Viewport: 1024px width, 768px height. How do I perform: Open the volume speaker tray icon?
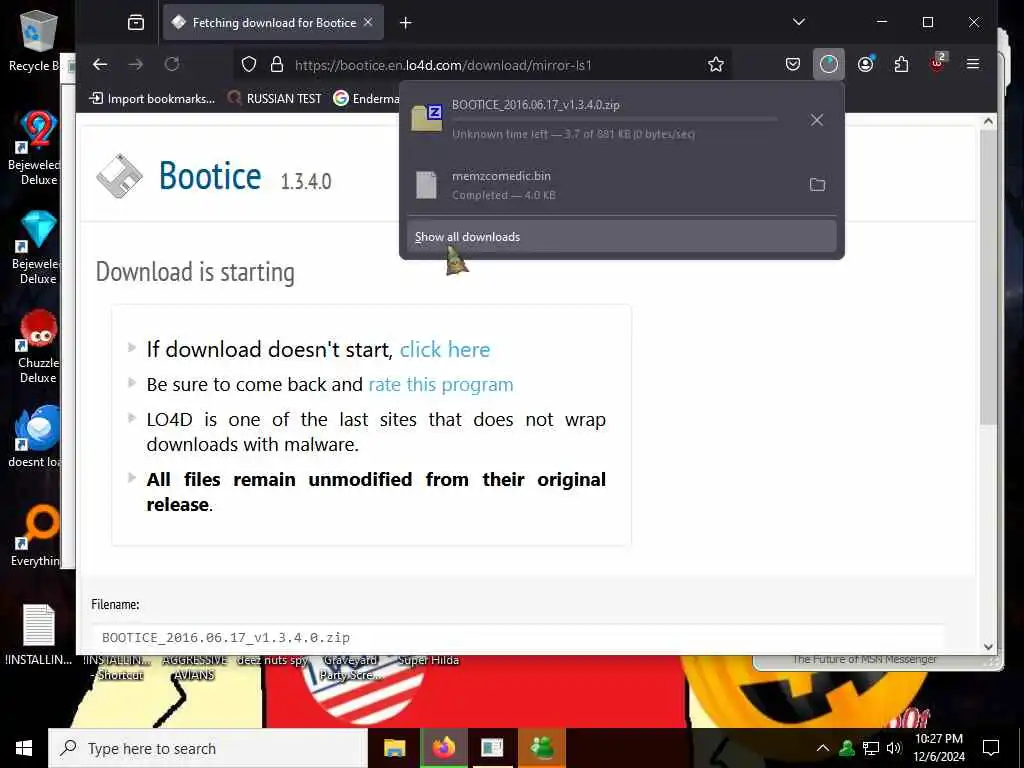click(894, 748)
